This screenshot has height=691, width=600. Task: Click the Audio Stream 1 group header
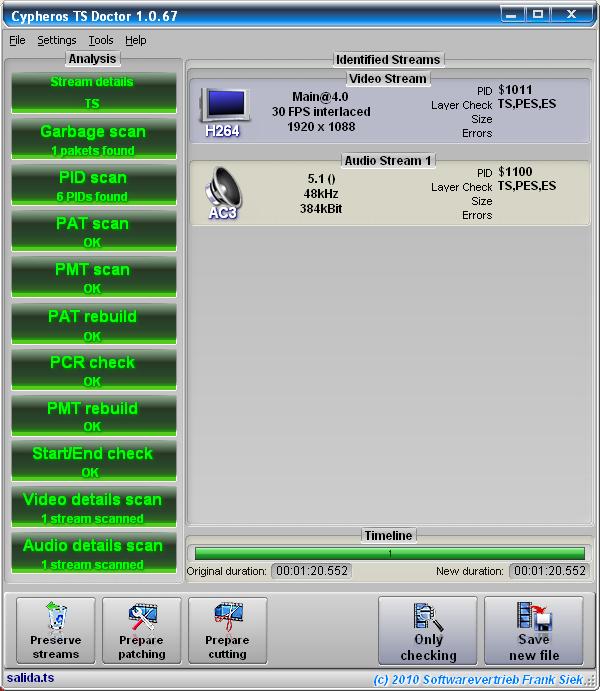click(388, 161)
